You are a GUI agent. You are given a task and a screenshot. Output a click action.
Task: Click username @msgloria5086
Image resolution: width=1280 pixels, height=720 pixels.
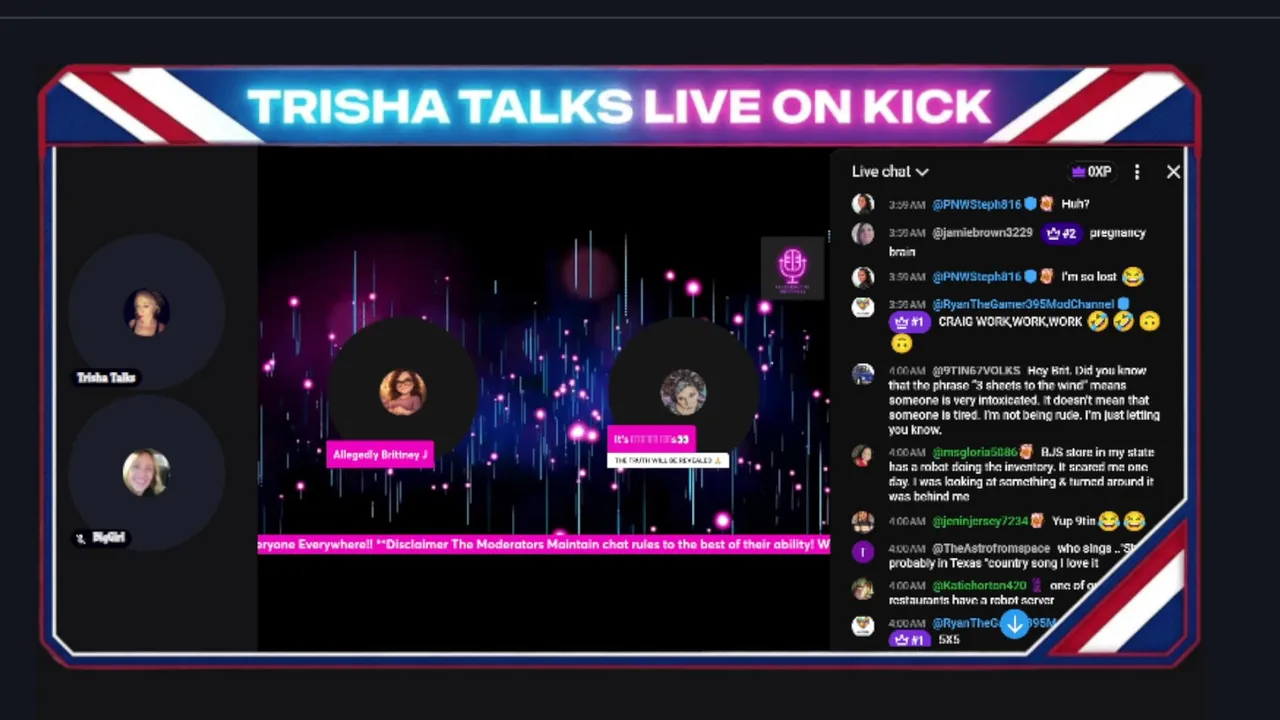[976, 453]
